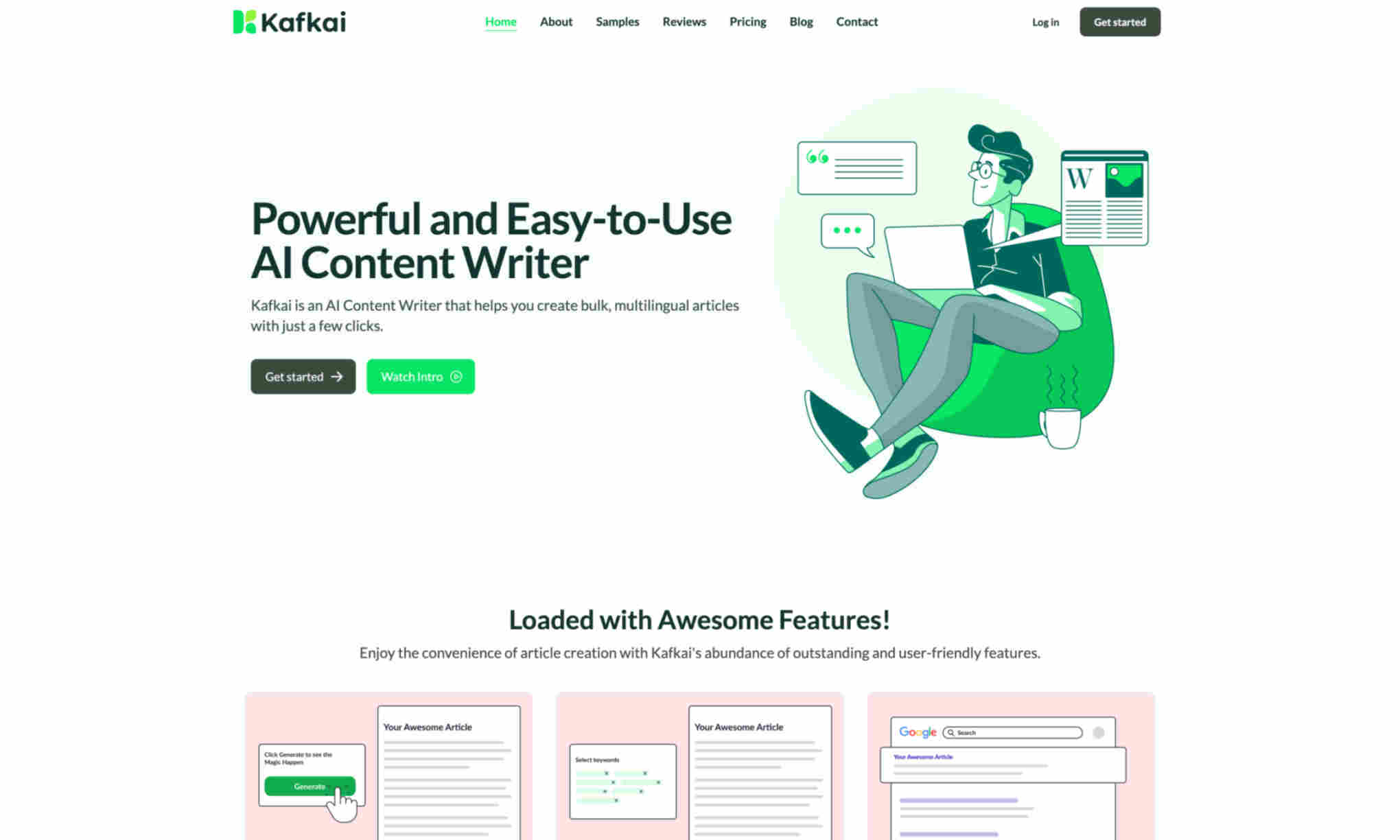This screenshot has width=1400, height=840.
Task: Select the About menu item
Action: pos(556,22)
